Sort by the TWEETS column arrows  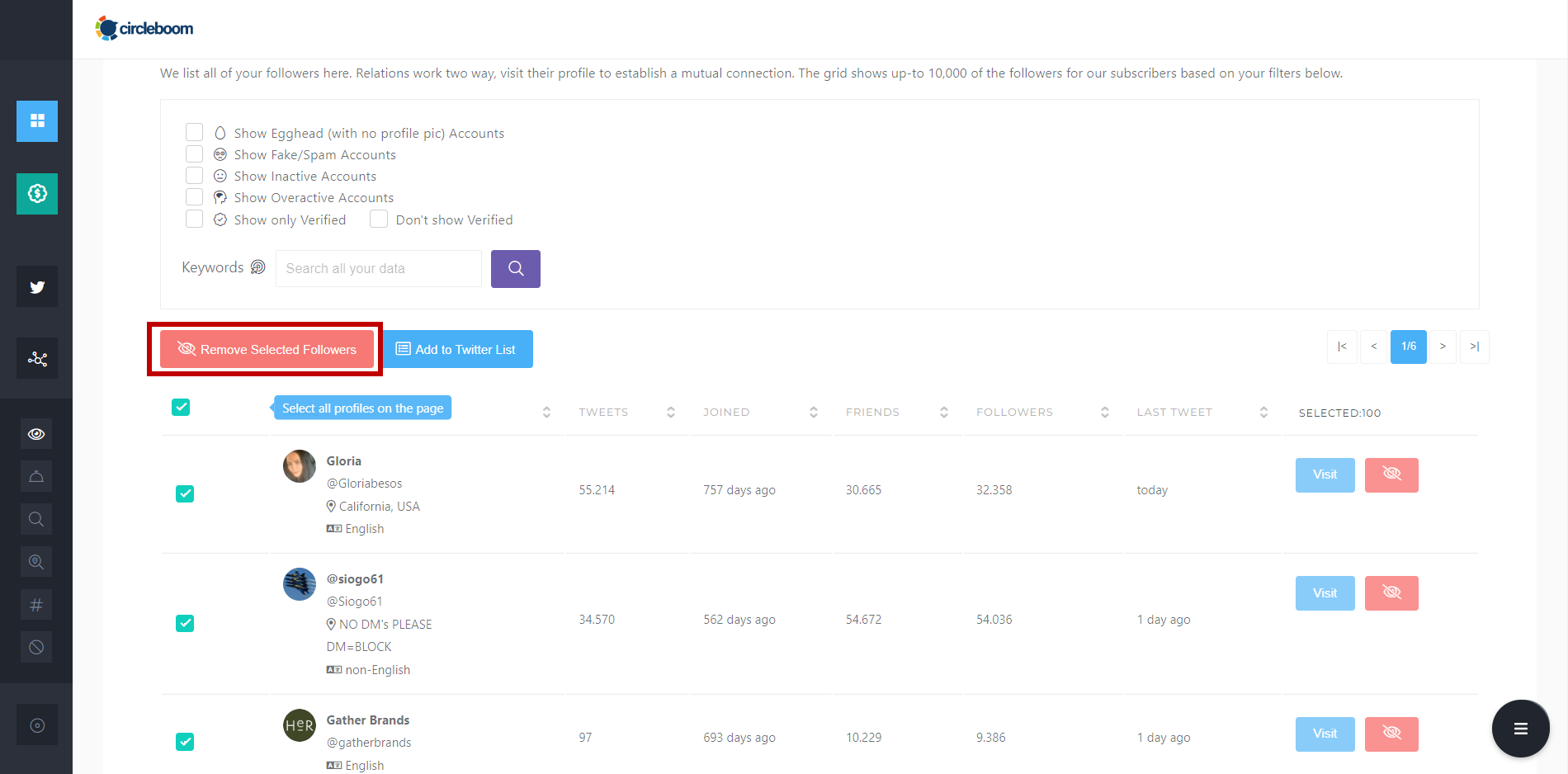coord(670,412)
